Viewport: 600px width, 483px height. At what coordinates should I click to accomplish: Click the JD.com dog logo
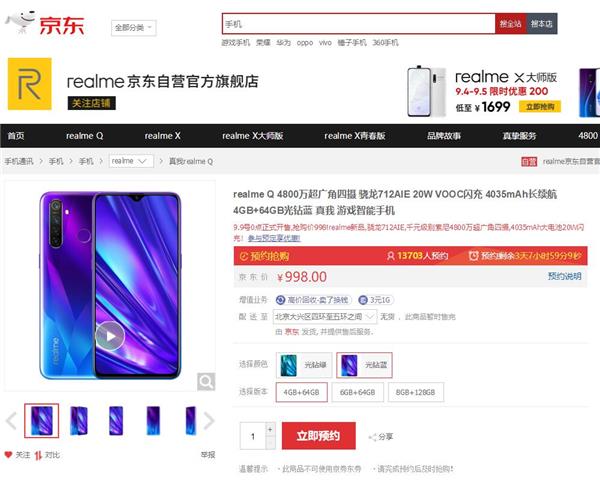20,22
